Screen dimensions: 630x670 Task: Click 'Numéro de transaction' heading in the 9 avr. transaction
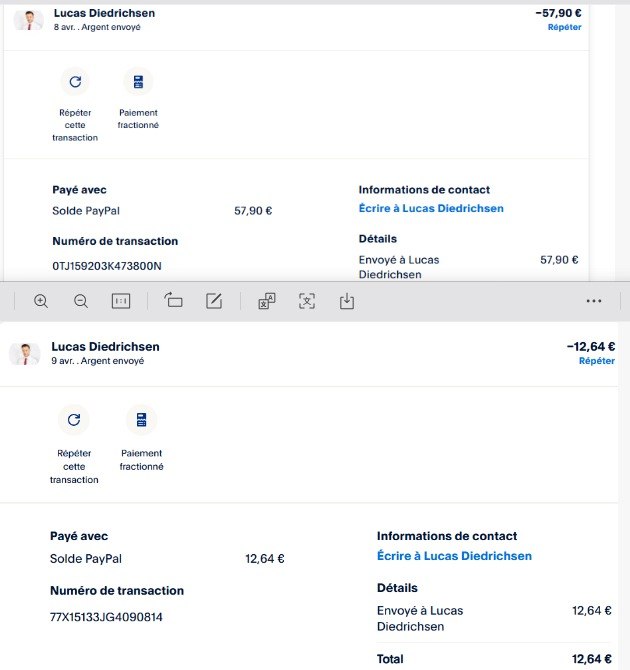coord(117,591)
